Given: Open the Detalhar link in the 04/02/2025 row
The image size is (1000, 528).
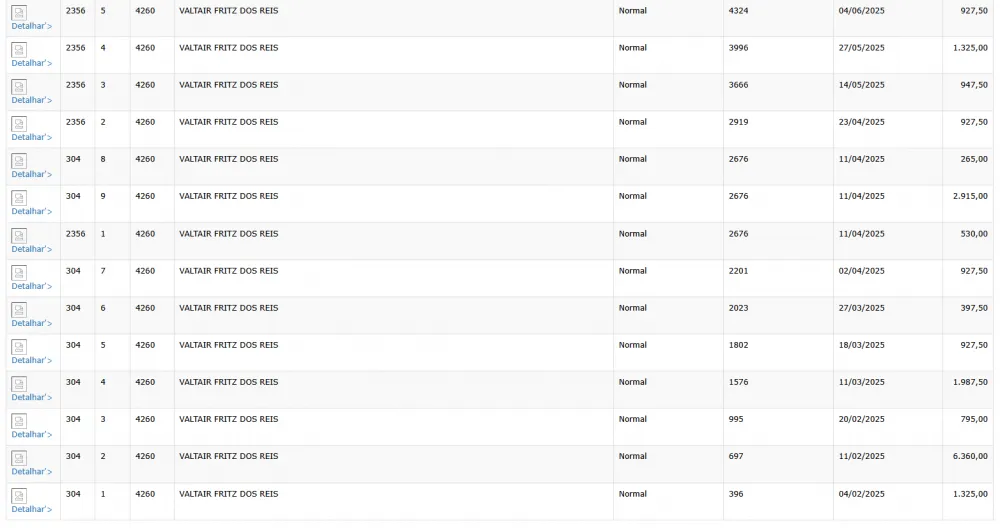Looking at the screenshot, I should pyautogui.click(x=31, y=509).
